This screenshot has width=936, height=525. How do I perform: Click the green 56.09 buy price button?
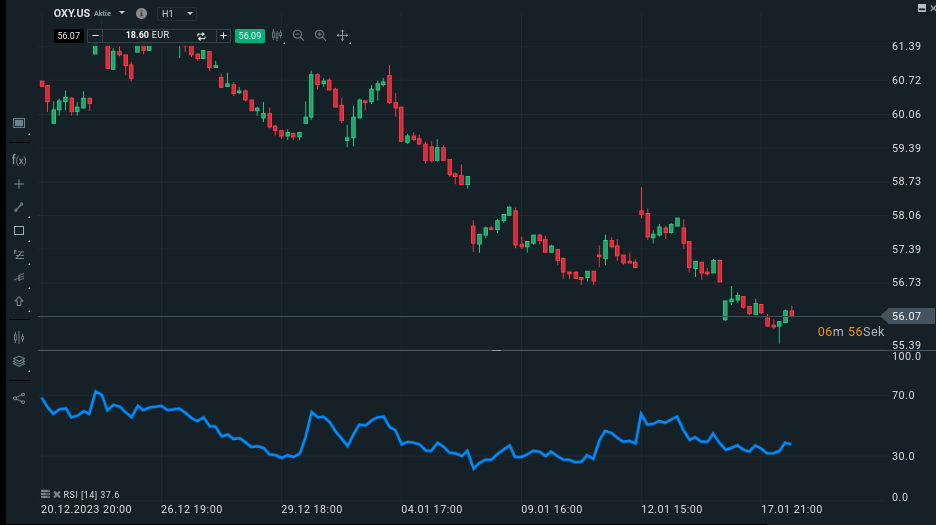coord(250,36)
